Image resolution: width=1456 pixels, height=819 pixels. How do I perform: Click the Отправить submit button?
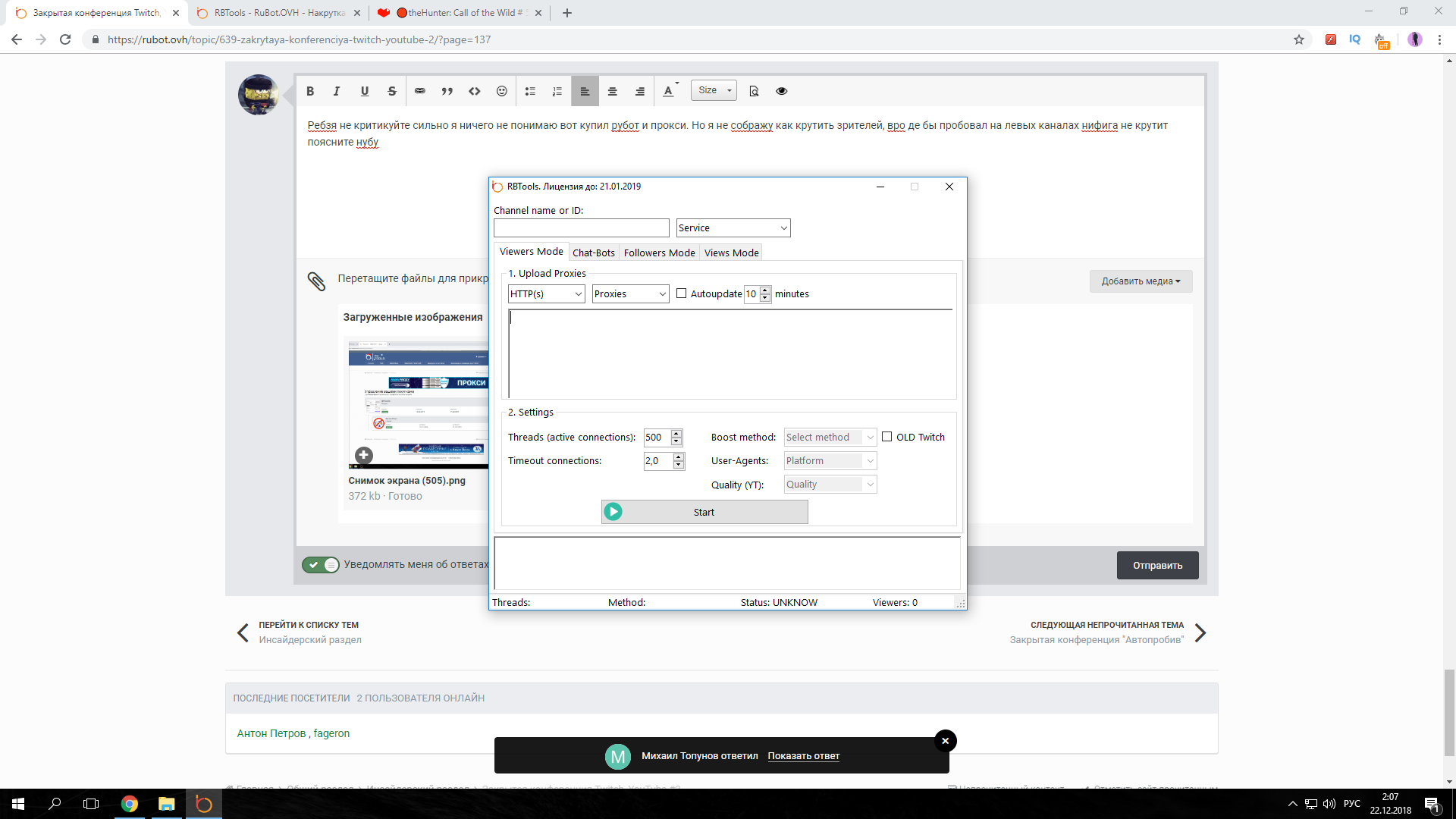pos(1157,565)
